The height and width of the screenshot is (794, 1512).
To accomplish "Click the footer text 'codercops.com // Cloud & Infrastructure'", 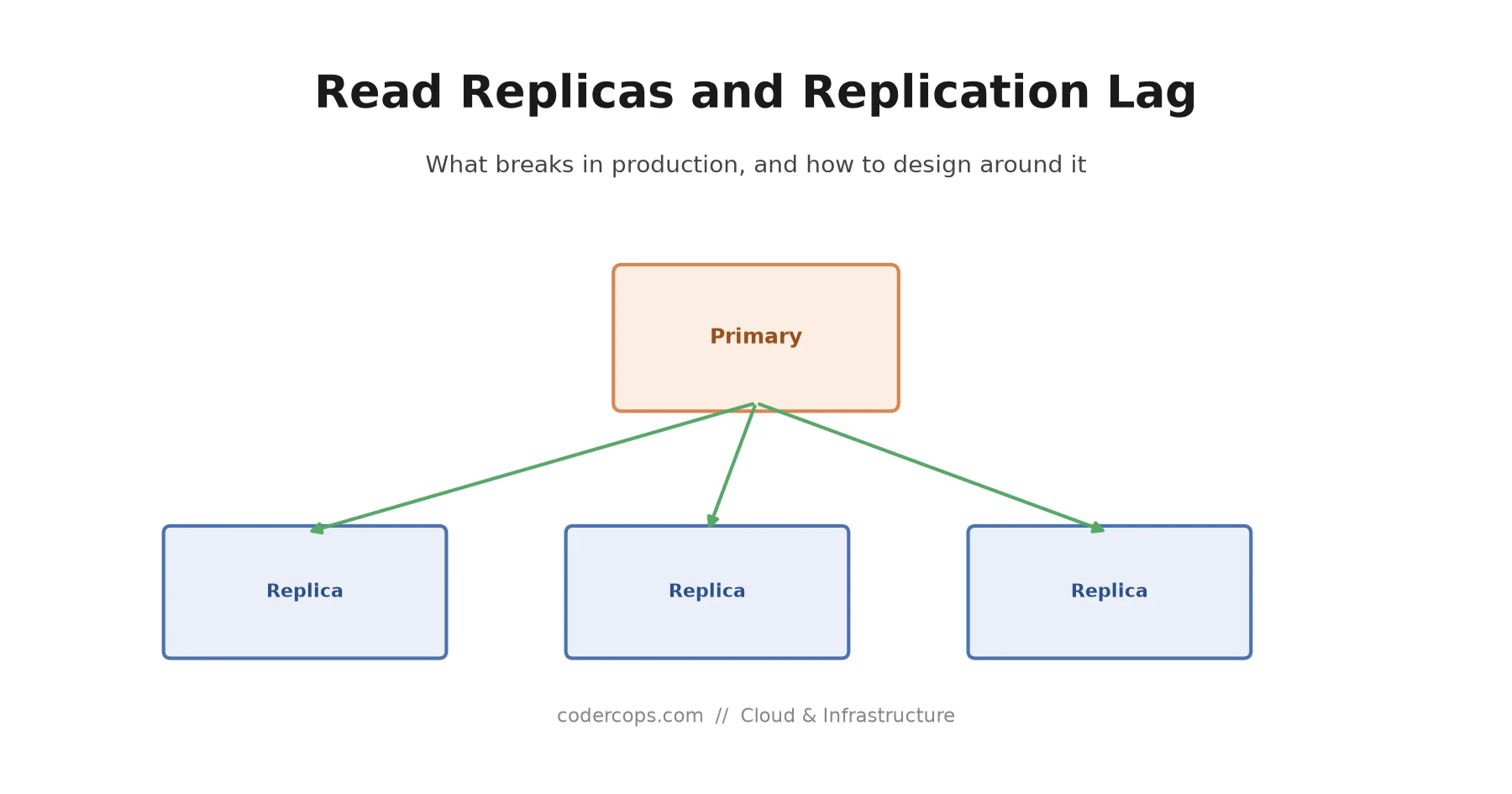I will (755, 716).
